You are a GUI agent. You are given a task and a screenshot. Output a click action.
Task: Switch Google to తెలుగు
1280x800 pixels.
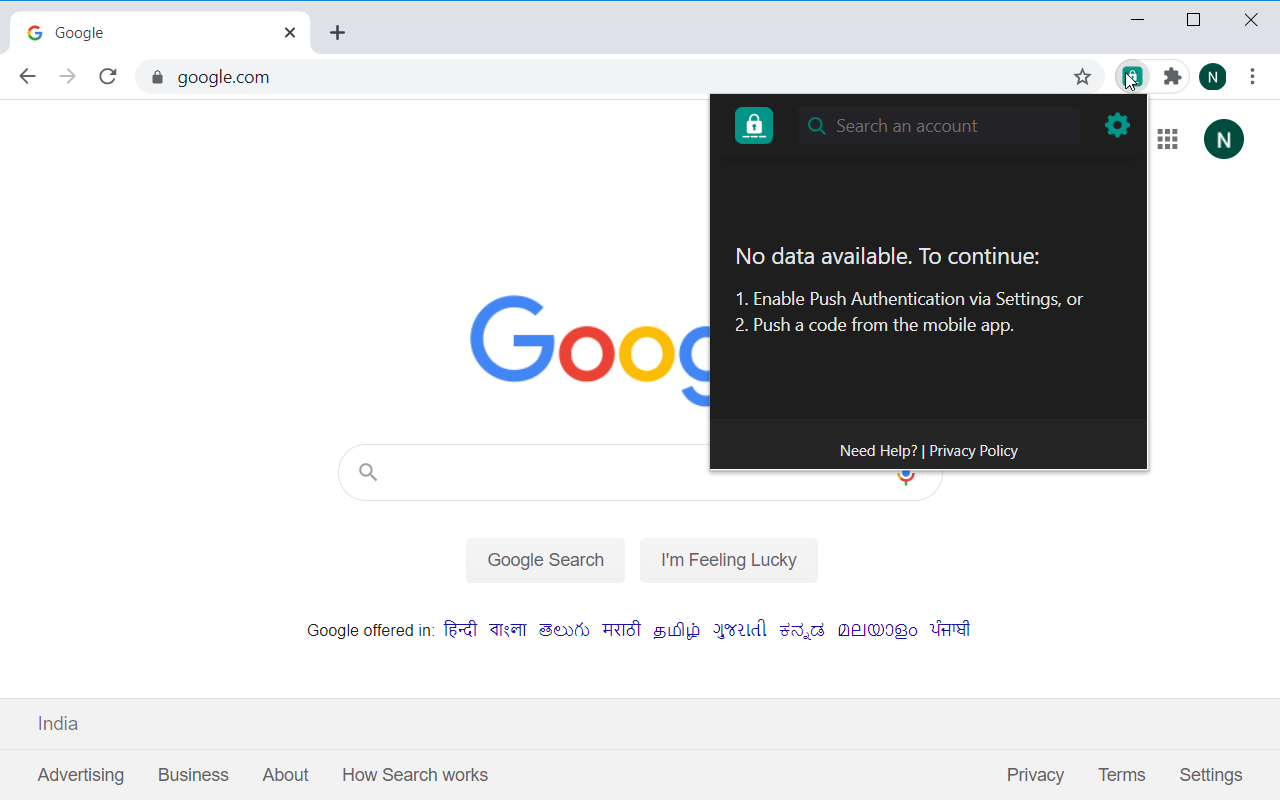(x=564, y=630)
